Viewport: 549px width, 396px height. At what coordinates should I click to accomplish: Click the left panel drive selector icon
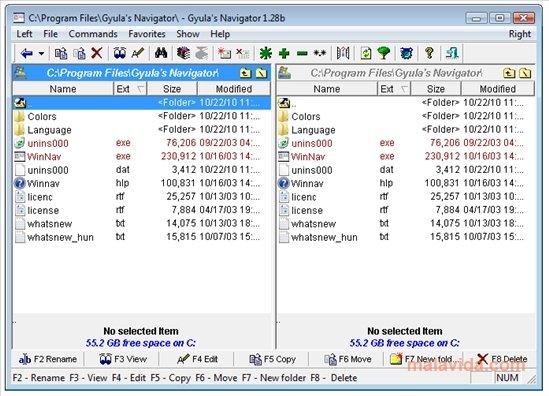20,72
